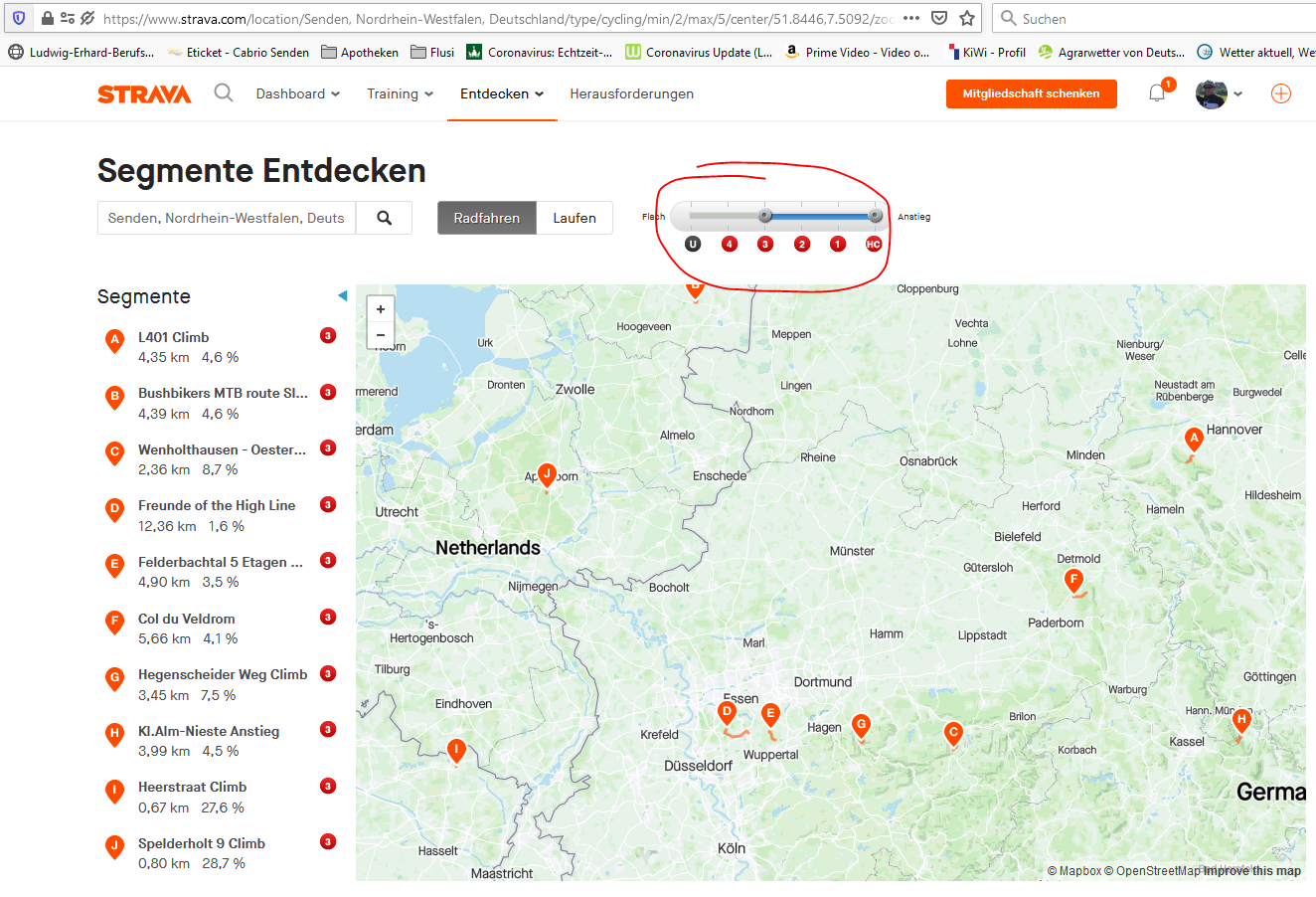The image size is (1316, 897).
Task: Click the Strava logo
Action: (x=144, y=93)
